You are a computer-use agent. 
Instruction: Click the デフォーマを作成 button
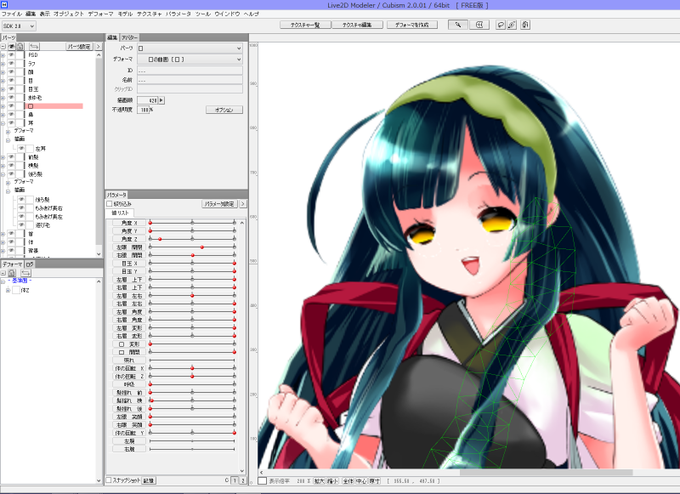pos(412,25)
